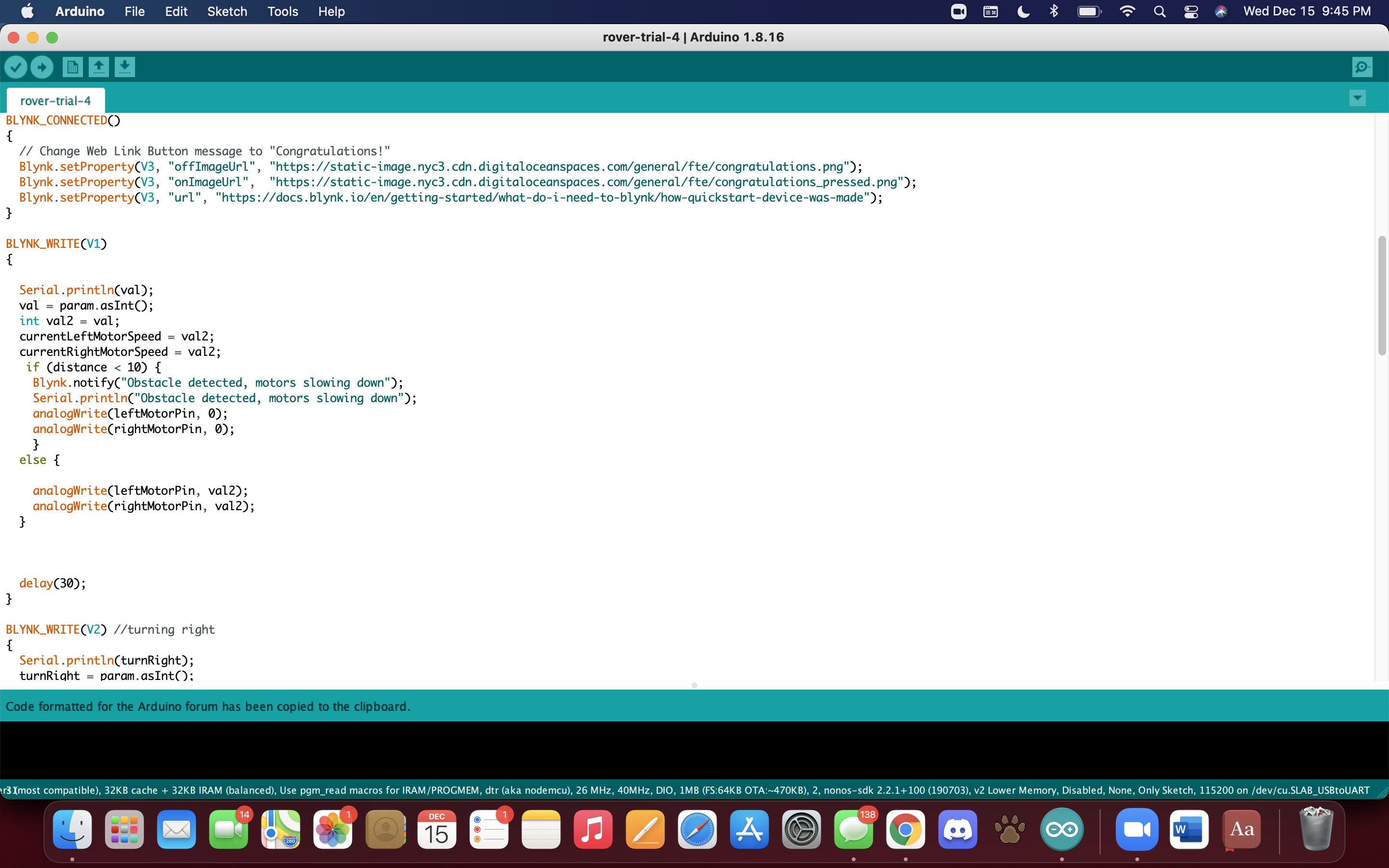Screen dimensions: 1389x868
Task: Toggle Do Not Disturb moon icon
Action: [x=1023, y=12]
